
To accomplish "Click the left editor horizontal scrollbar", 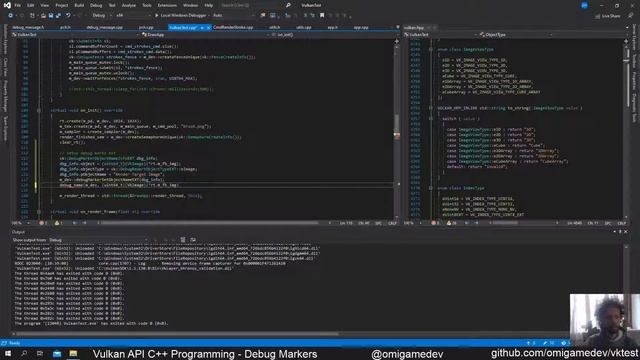I will point(210,223).
